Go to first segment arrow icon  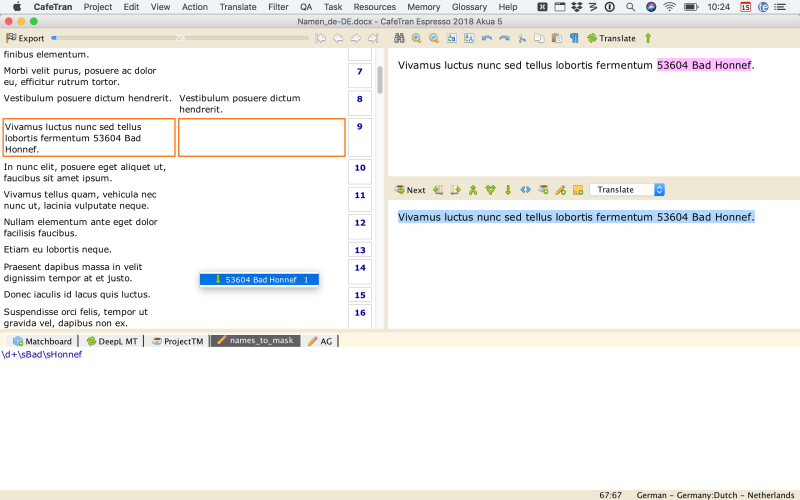point(320,38)
